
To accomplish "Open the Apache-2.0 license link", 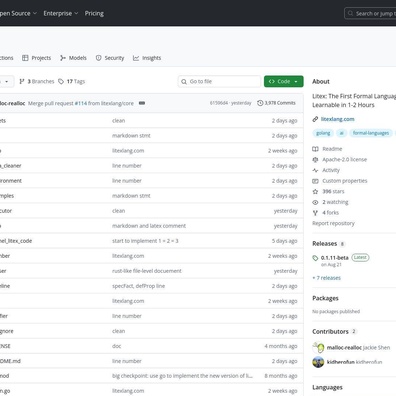I will click(344, 159).
